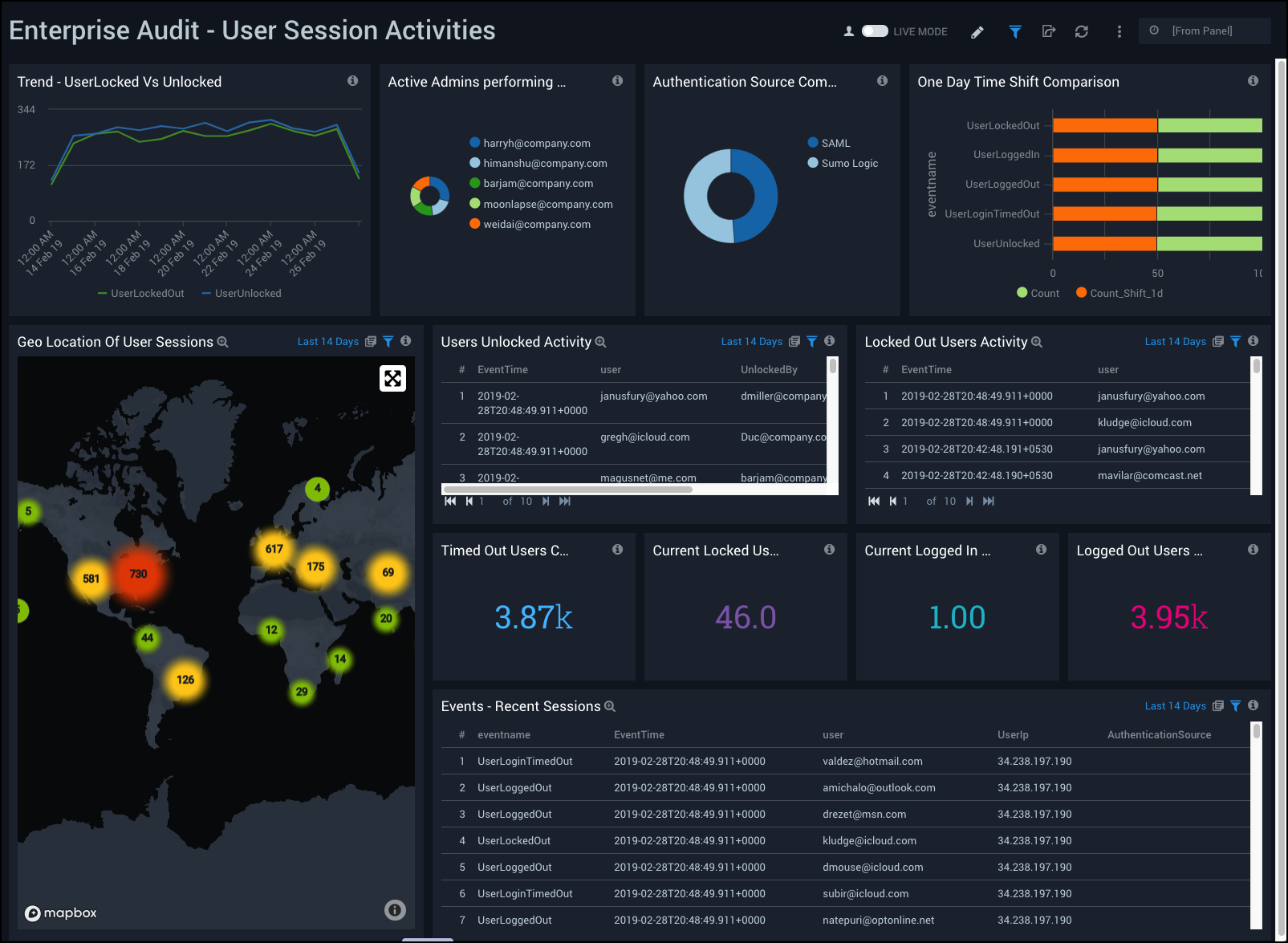Click filter icon on Locked Out Users panel
1288x943 pixels.
click(1235, 342)
